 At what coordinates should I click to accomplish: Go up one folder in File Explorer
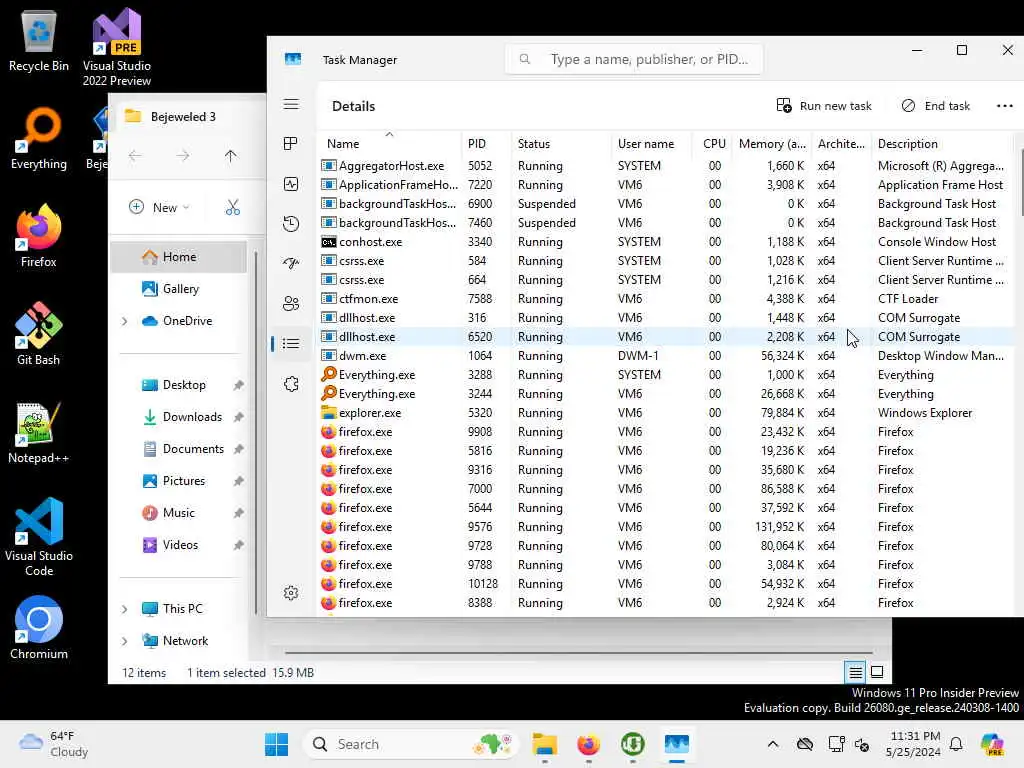pyautogui.click(x=231, y=155)
